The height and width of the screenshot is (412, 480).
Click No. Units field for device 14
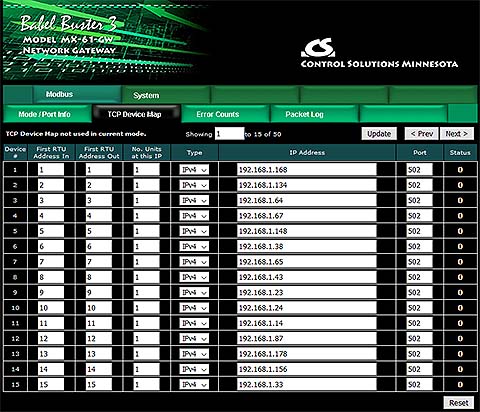coord(147,369)
